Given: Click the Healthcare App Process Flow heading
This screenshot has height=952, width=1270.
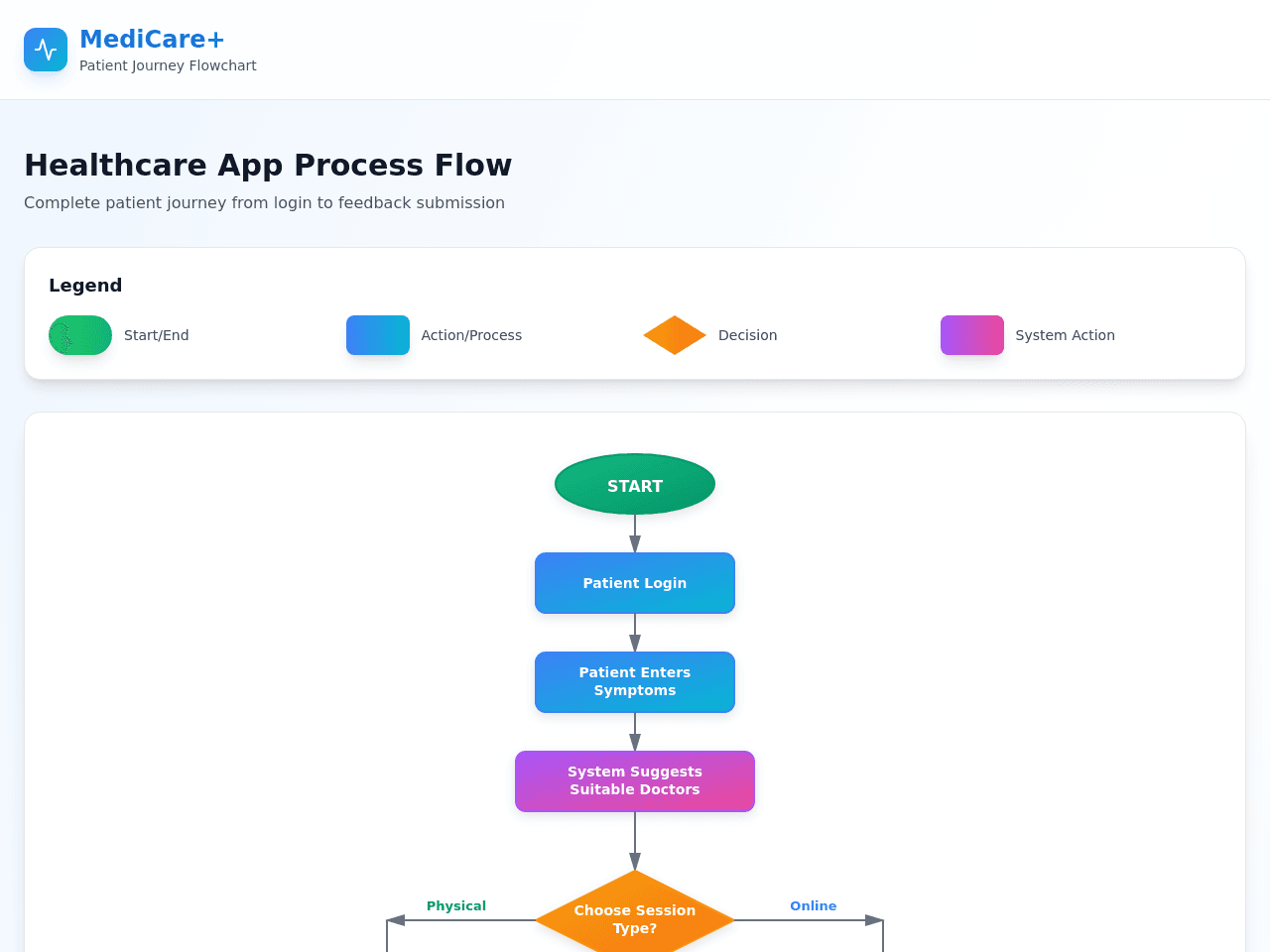Looking at the screenshot, I should click(268, 165).
